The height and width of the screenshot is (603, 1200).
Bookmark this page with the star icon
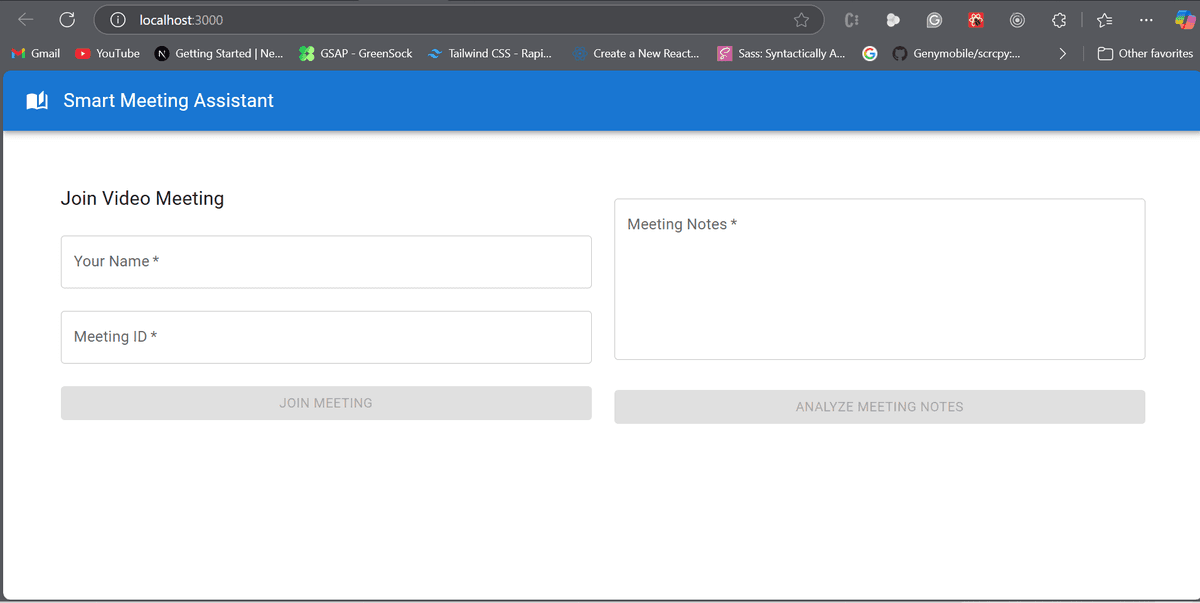tap(801, 20)
